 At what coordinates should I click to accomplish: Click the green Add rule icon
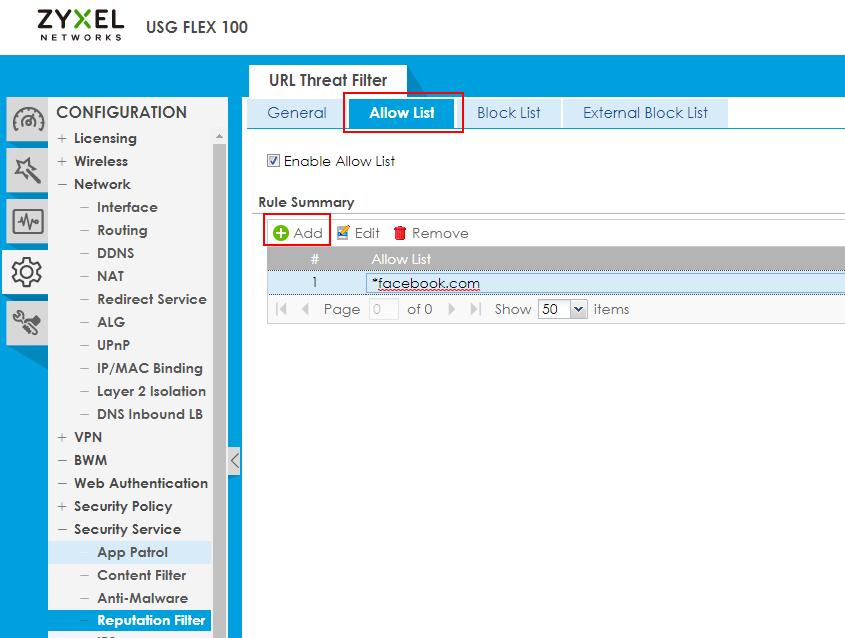tap(281, 233)
